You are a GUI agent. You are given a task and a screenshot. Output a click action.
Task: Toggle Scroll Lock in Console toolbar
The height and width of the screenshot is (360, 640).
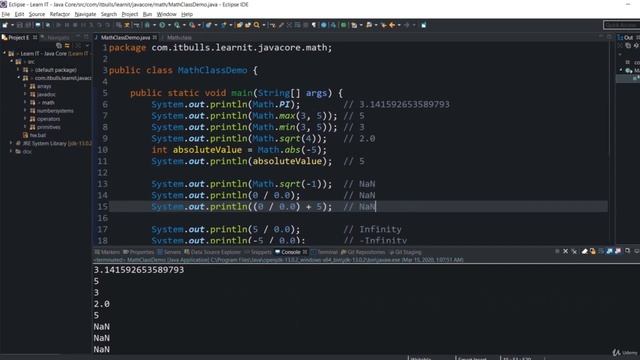(593, 251)
